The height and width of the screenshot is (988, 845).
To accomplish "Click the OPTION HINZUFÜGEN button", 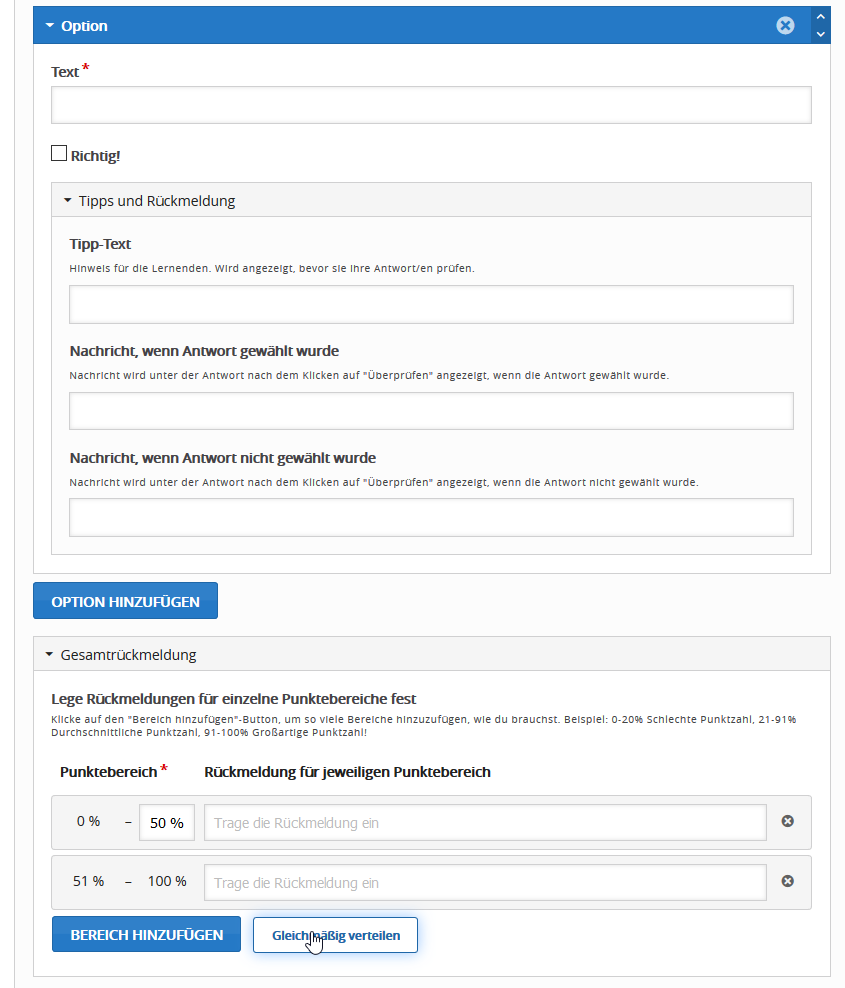I will [125, 602].
